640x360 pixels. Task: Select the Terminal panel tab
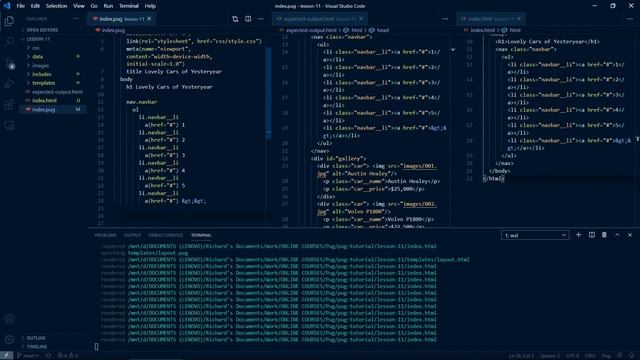(x=201, y=236)
